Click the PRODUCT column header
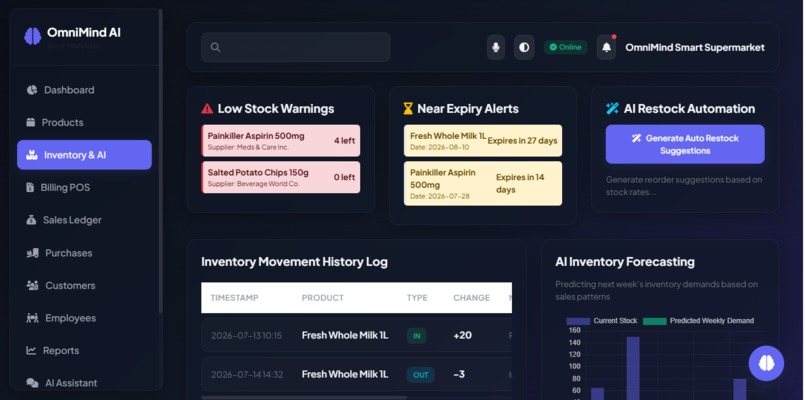 323,298
